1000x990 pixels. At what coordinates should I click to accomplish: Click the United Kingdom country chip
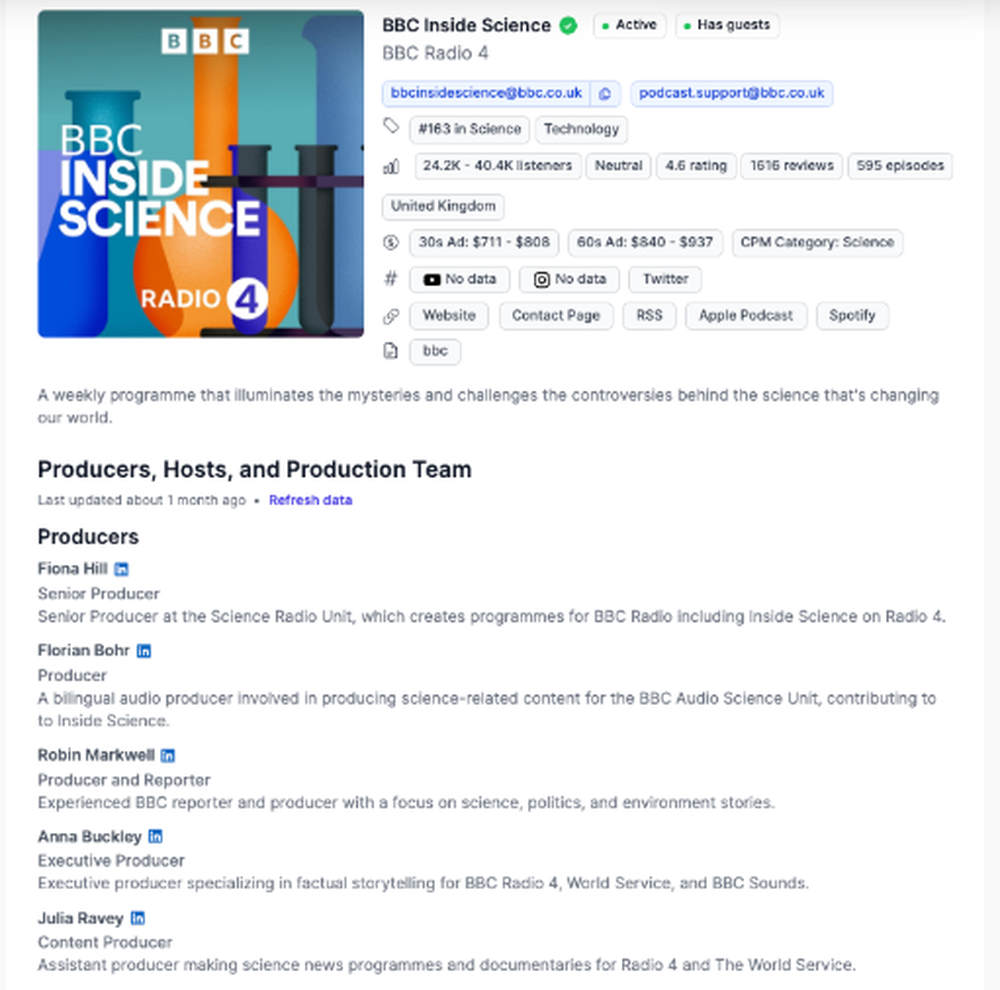443,207
